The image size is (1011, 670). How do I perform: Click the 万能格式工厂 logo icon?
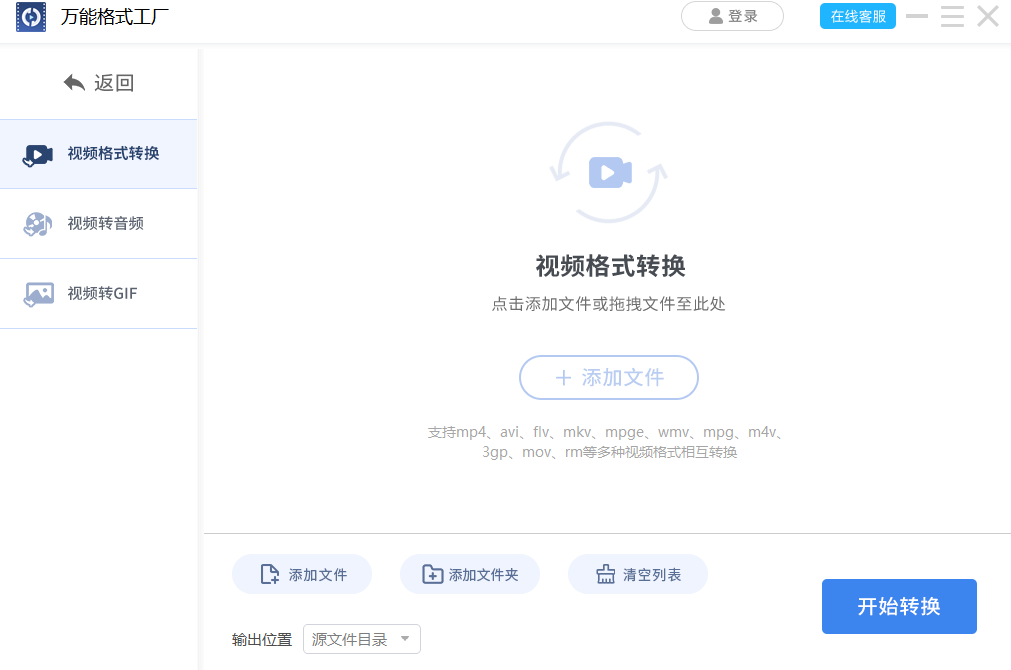(30, 17)
